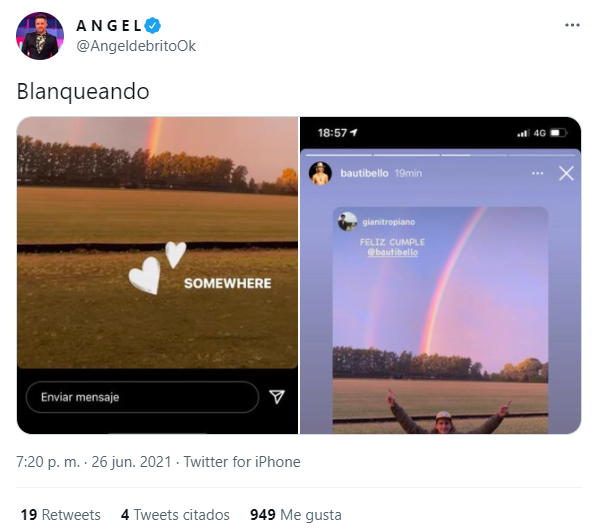Tap the send arrow icon beside Enviar mensaje
This screenshot has height=531, width=596.
[277, 396]
